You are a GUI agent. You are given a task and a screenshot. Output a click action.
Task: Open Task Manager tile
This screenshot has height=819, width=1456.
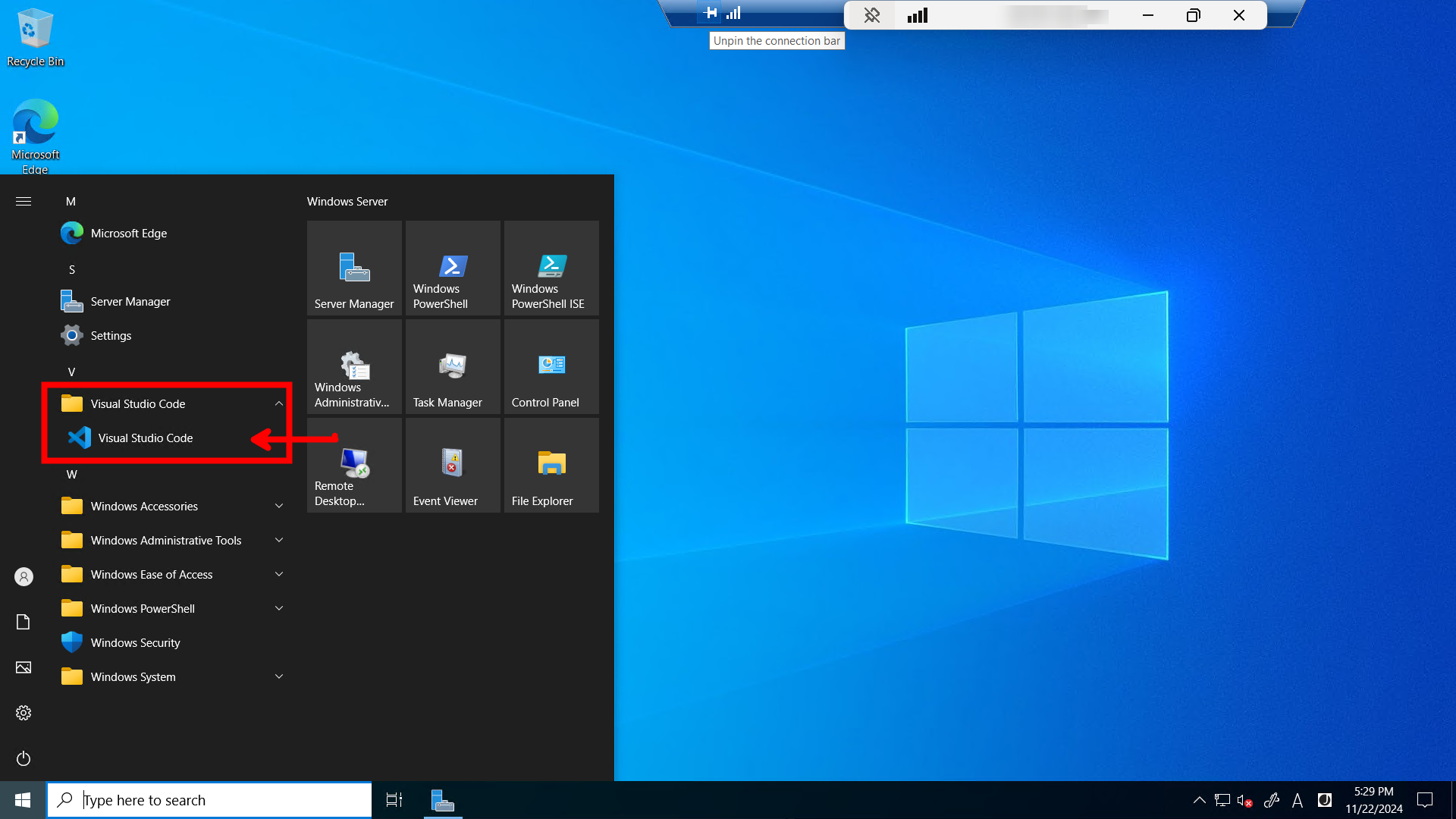453,367
